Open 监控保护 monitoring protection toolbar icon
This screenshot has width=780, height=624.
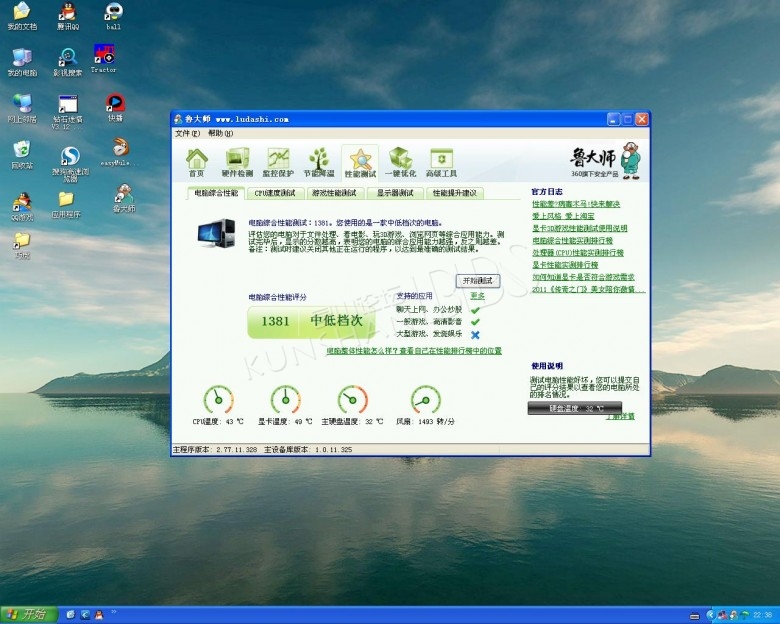pos(278,162)
